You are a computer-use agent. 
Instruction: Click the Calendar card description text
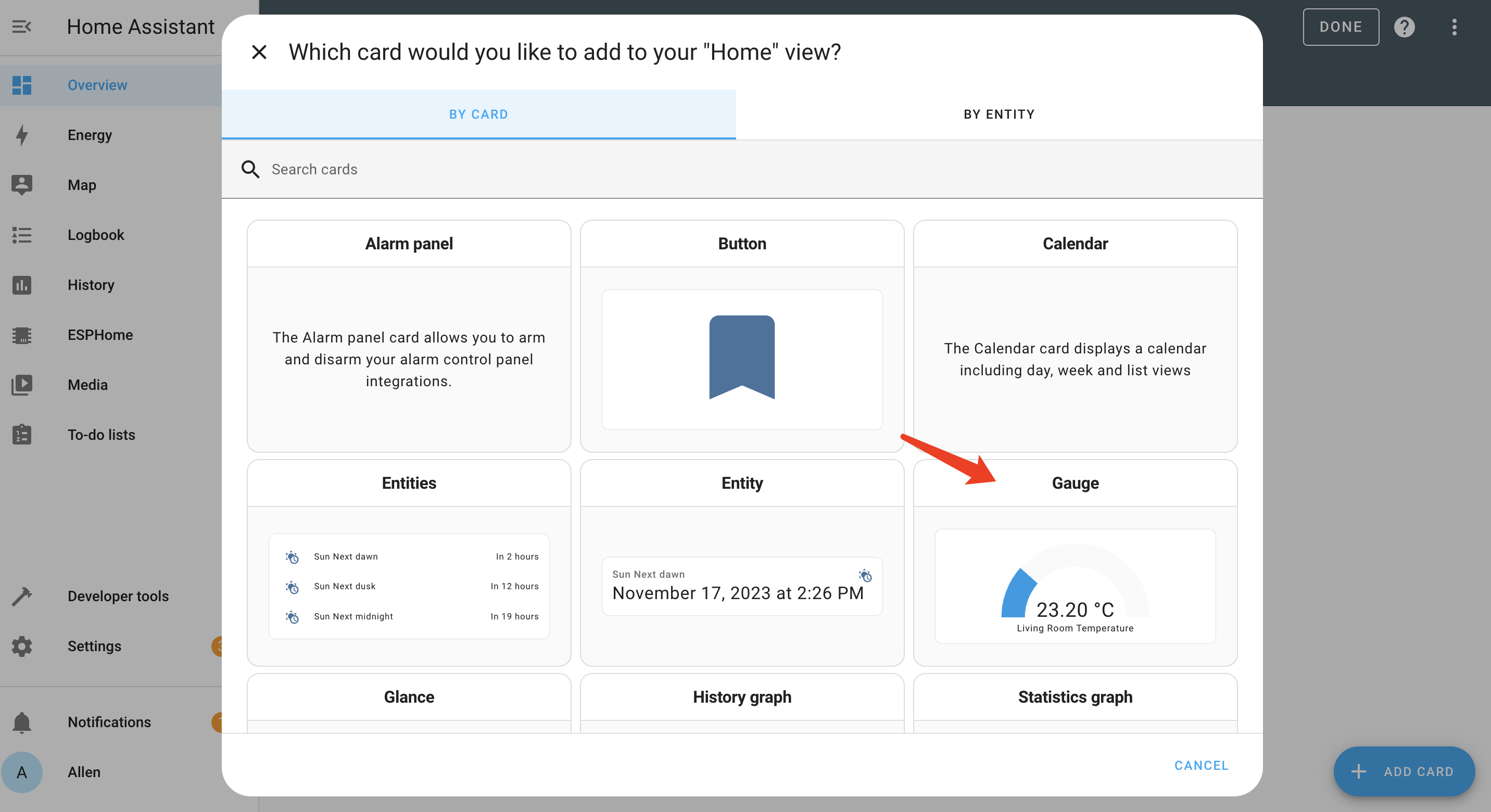[1075, 359]
